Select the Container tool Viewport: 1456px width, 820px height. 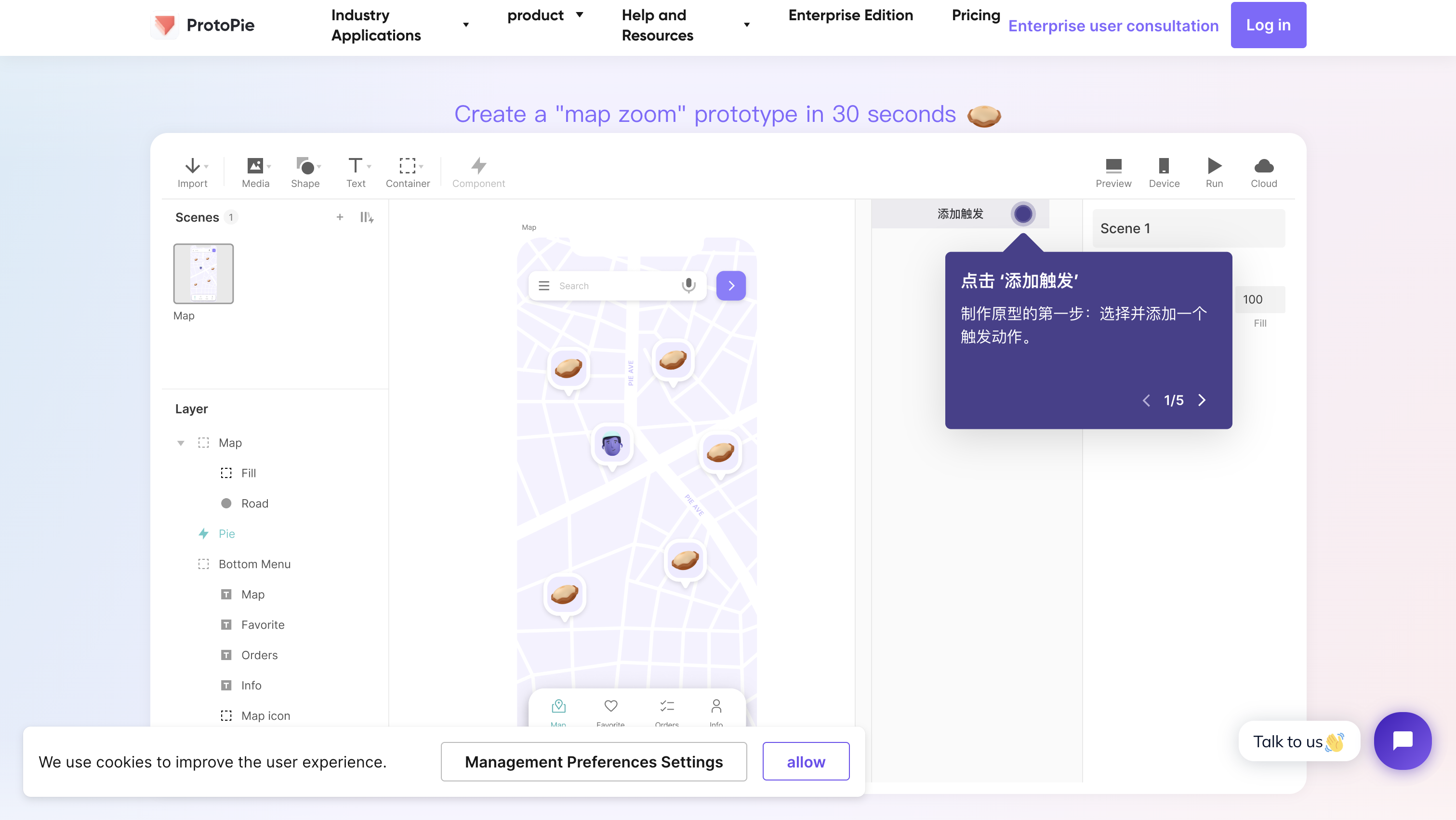[x=408, y=166]
